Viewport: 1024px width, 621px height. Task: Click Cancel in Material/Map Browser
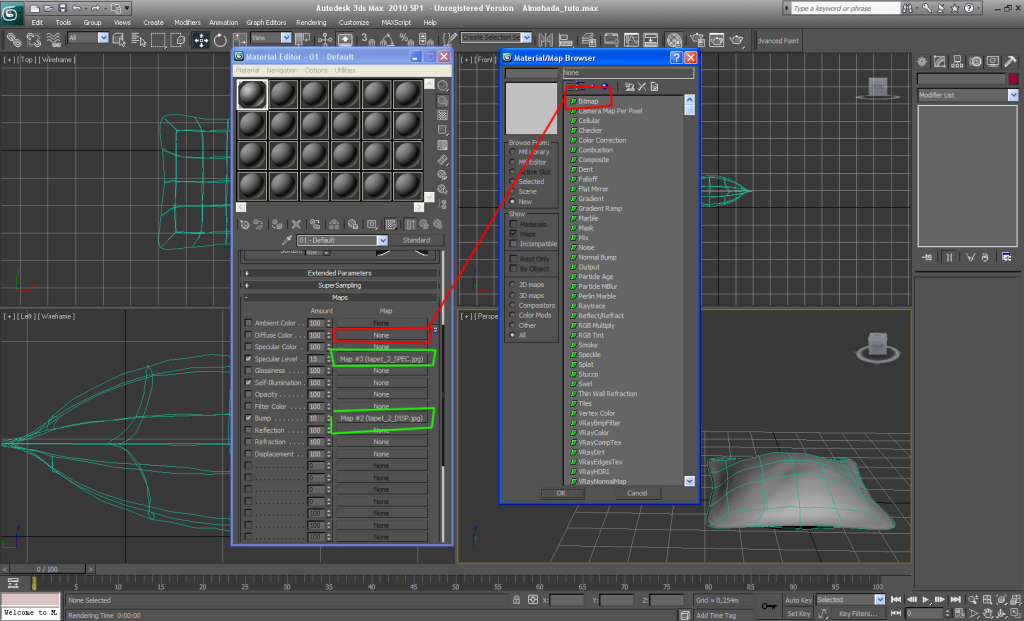click(x=637, y=494)
